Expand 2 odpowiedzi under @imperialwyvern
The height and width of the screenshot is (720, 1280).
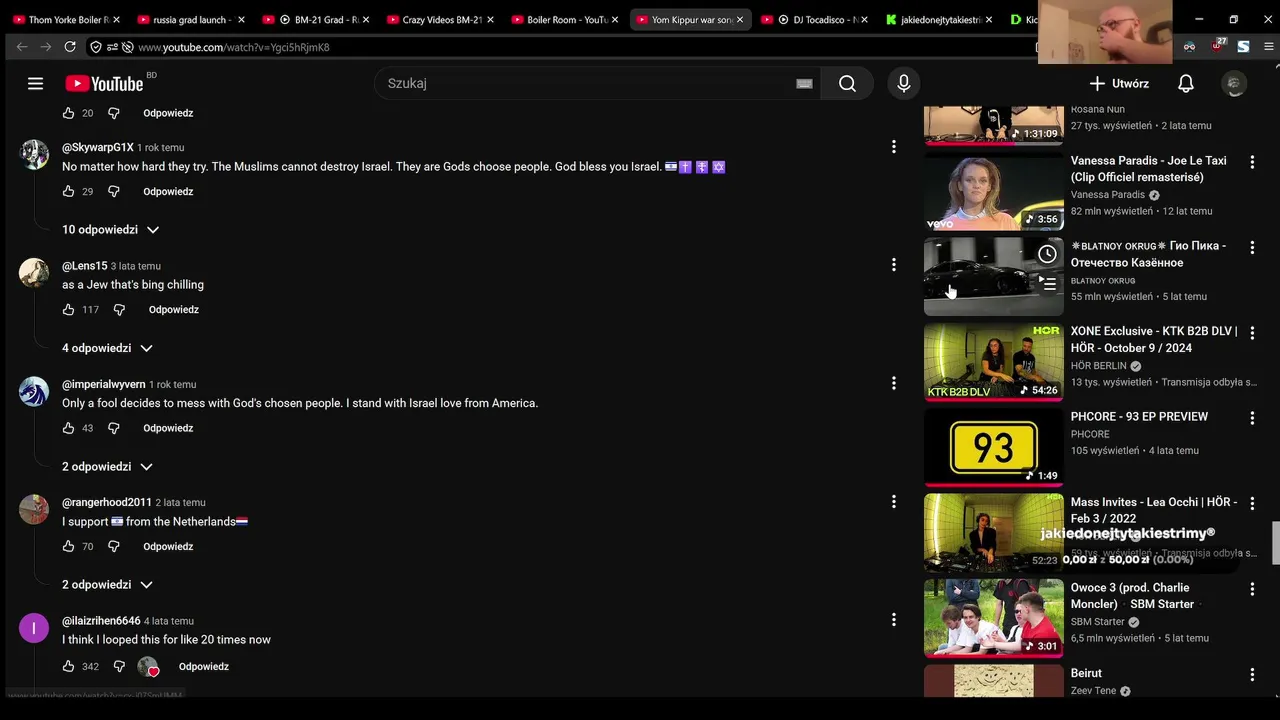click(x=108, y=466)
